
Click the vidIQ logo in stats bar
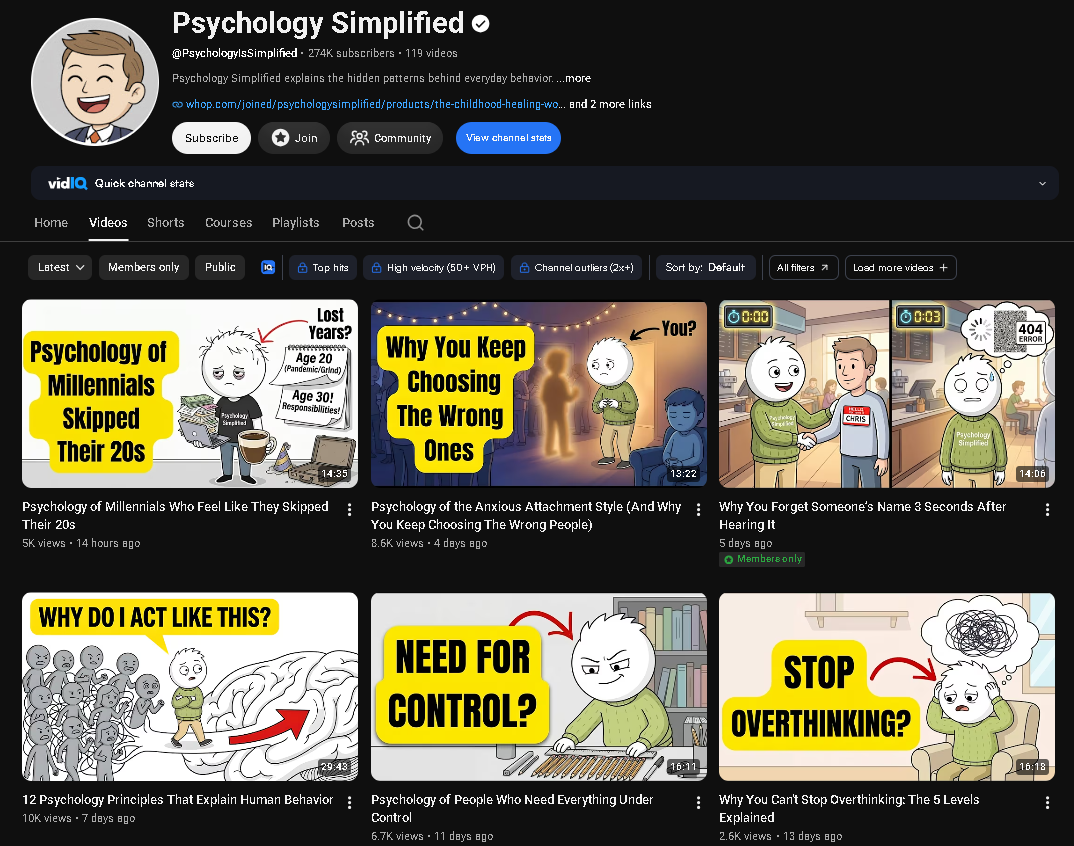click(x=67, y=183)
